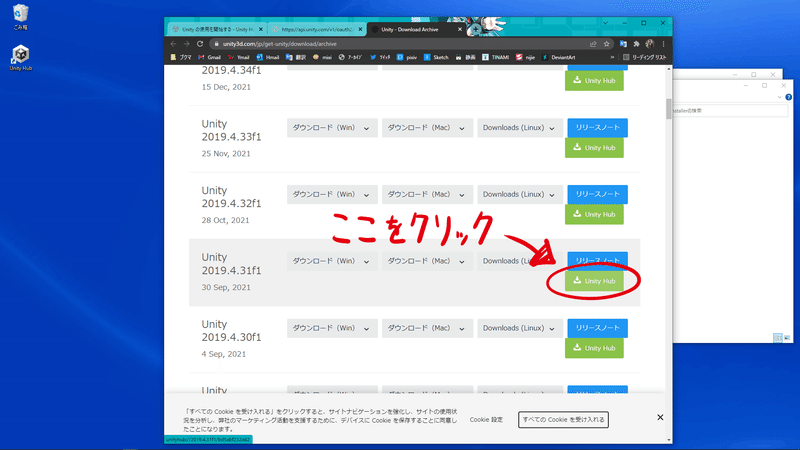Open the 翻訳 translate bookmark
The height and width of the screenshot is (450, 800).
(x=295, y=58)
